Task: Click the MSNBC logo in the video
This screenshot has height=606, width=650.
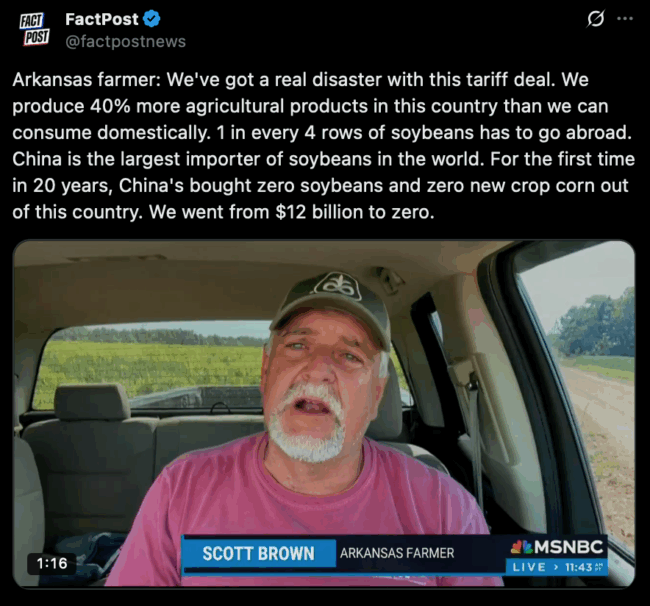Action: (557, 547)
